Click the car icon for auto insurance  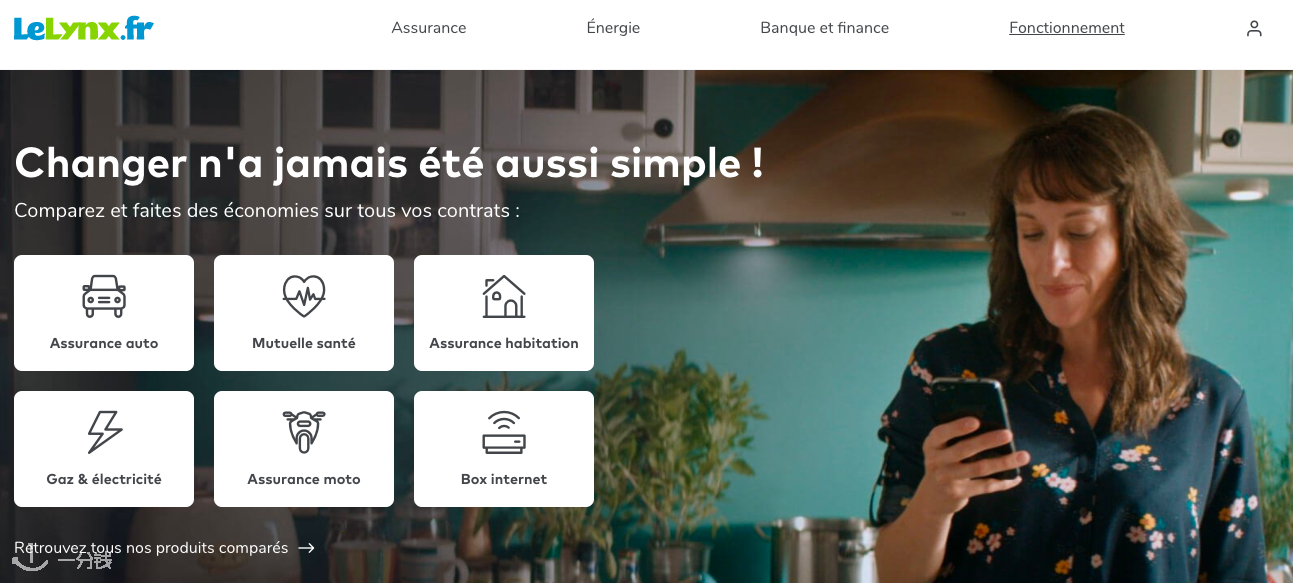[x=104, y=296]
